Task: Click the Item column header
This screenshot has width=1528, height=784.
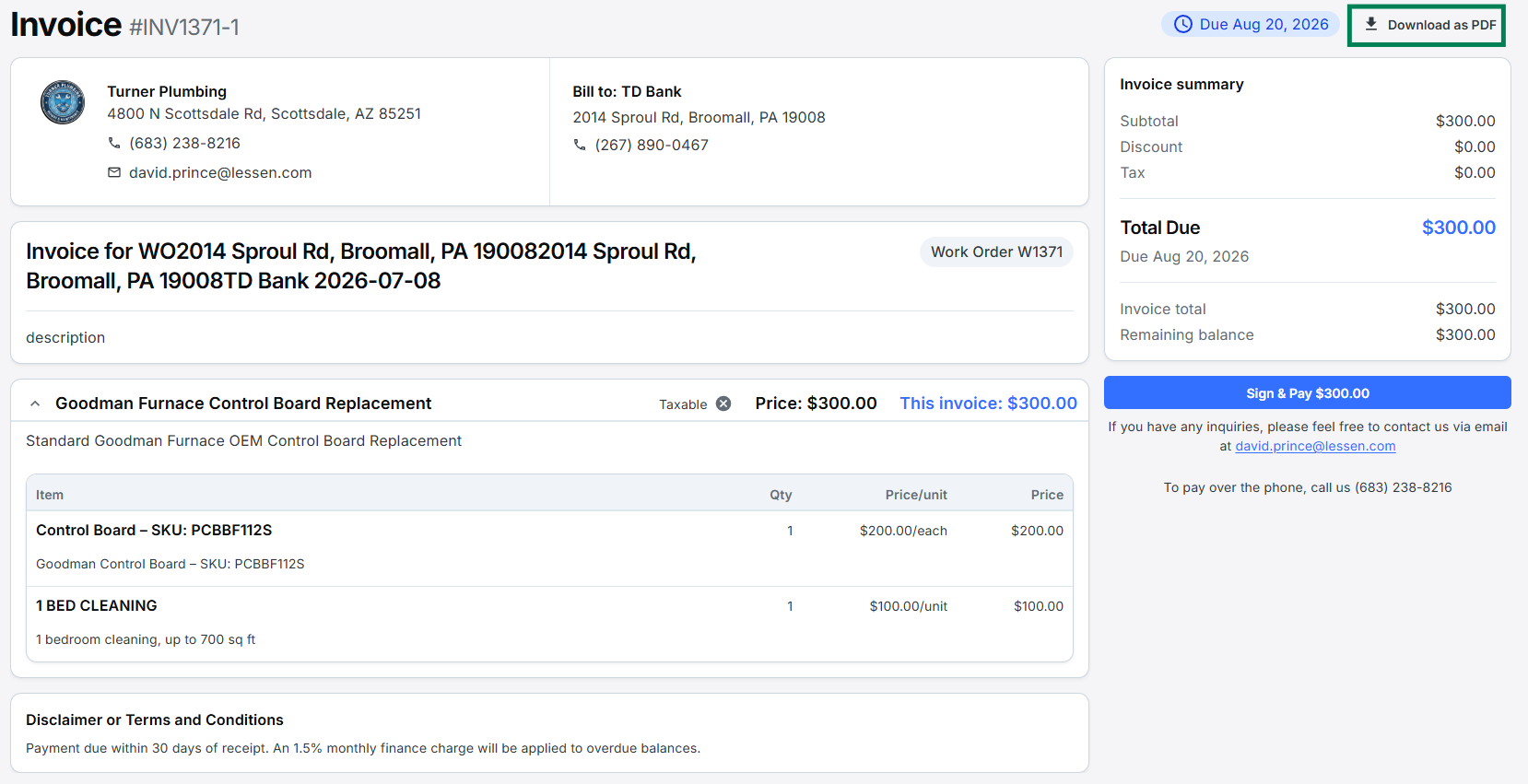Action: click(x=50, y=495)
